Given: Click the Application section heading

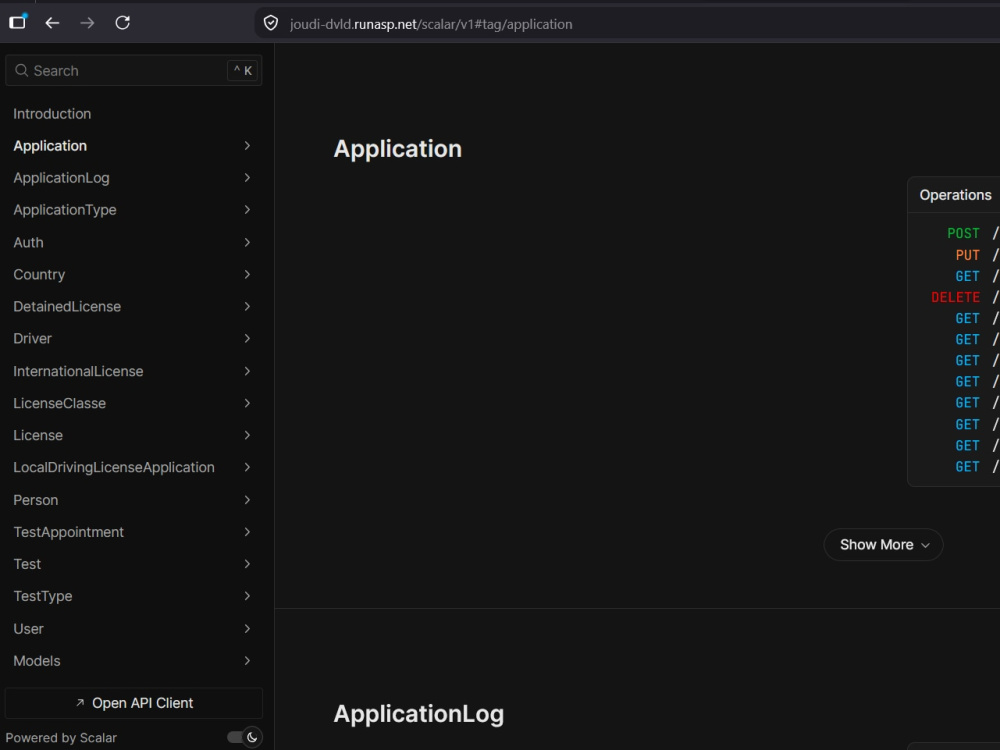Looking at the screenshot, I should pos(398,149).
